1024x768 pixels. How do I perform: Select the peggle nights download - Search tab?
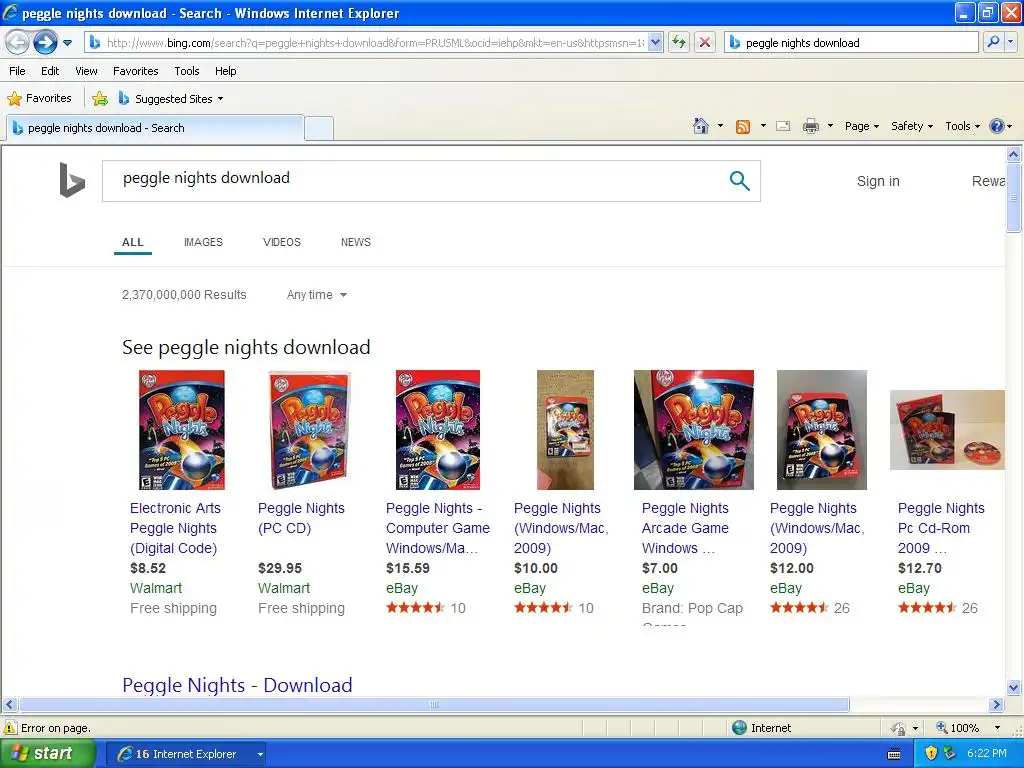(x=155, y=128)
